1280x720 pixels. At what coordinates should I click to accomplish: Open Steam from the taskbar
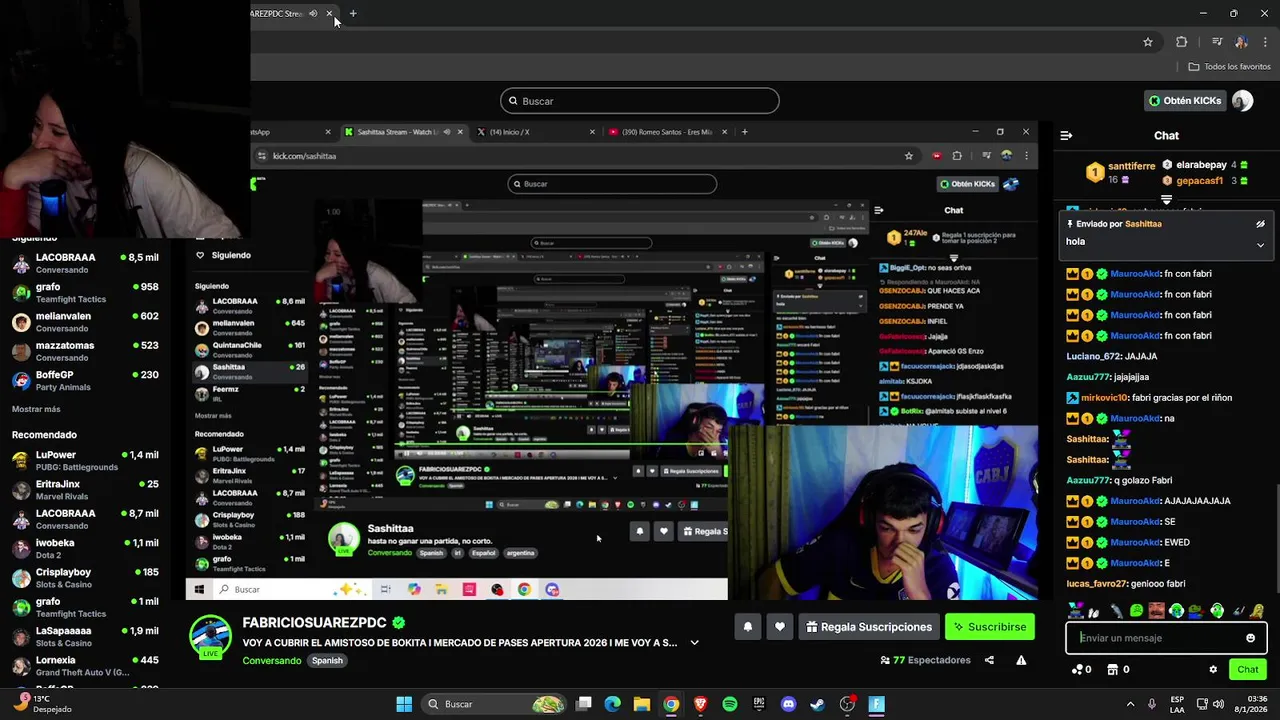click(x=817, y=704)
